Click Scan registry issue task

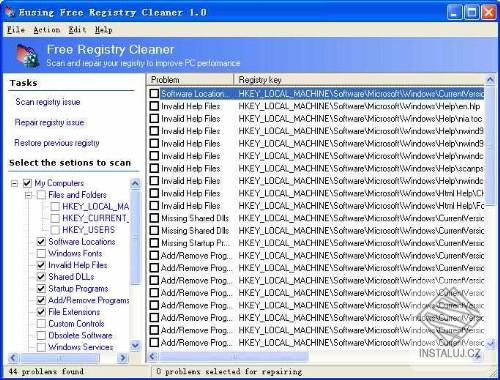tap(48, 102)
